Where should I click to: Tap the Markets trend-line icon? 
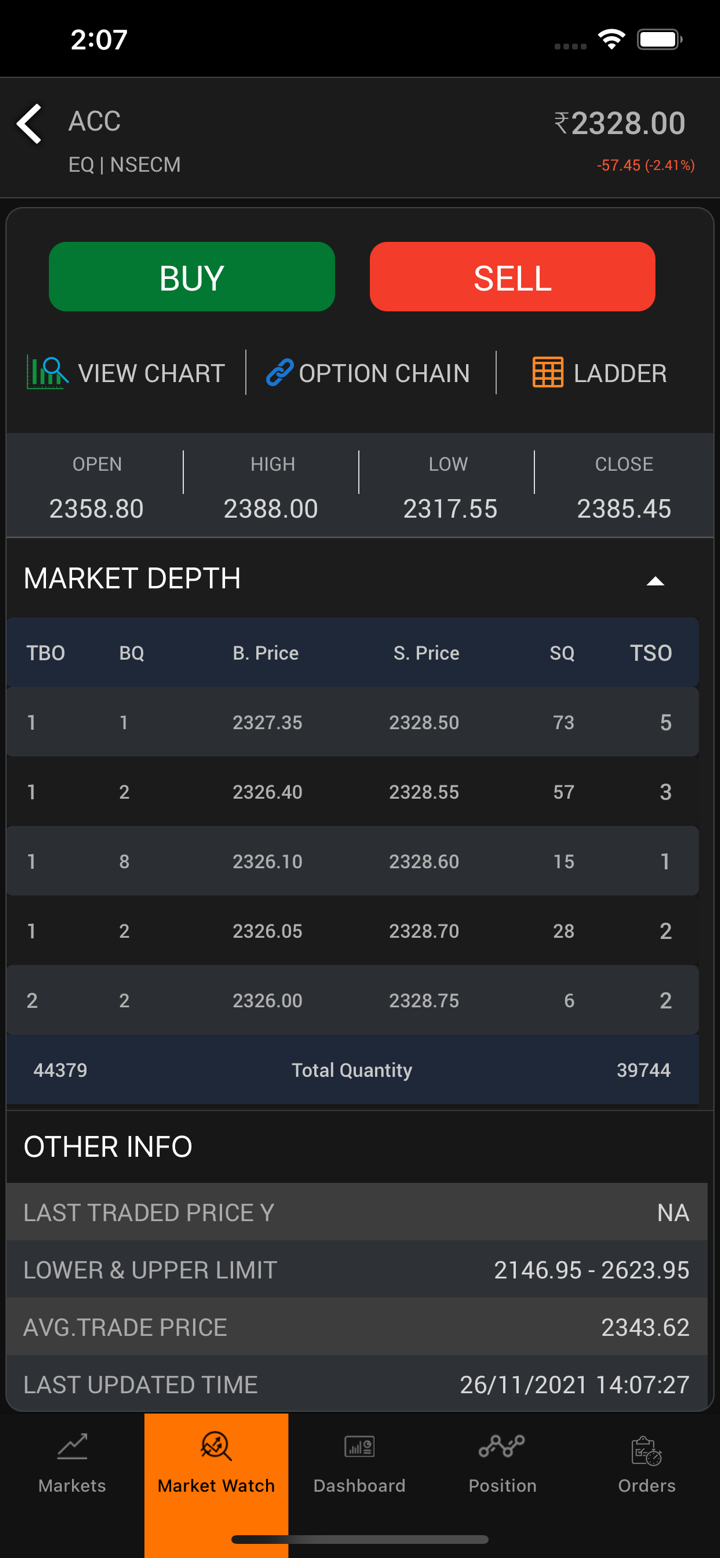pos(72,1446)
